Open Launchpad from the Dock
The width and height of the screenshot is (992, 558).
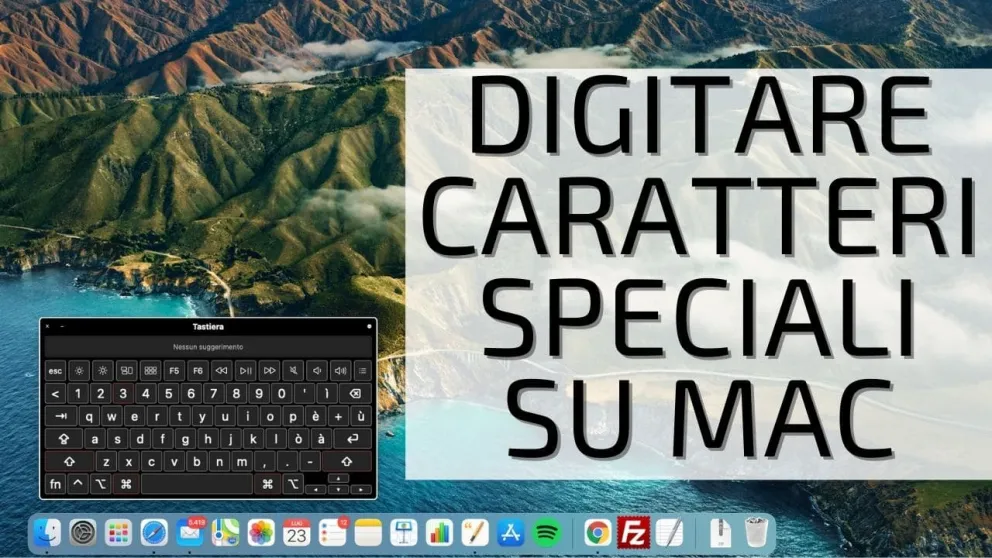[118, 533]
